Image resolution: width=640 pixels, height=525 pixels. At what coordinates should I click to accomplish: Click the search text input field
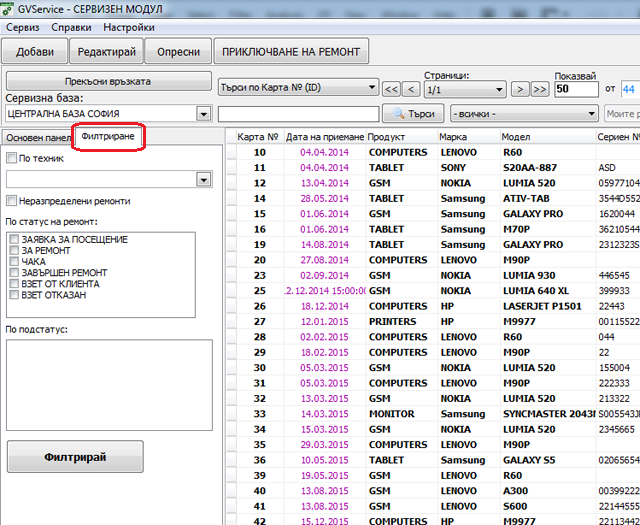pos(299,114)
